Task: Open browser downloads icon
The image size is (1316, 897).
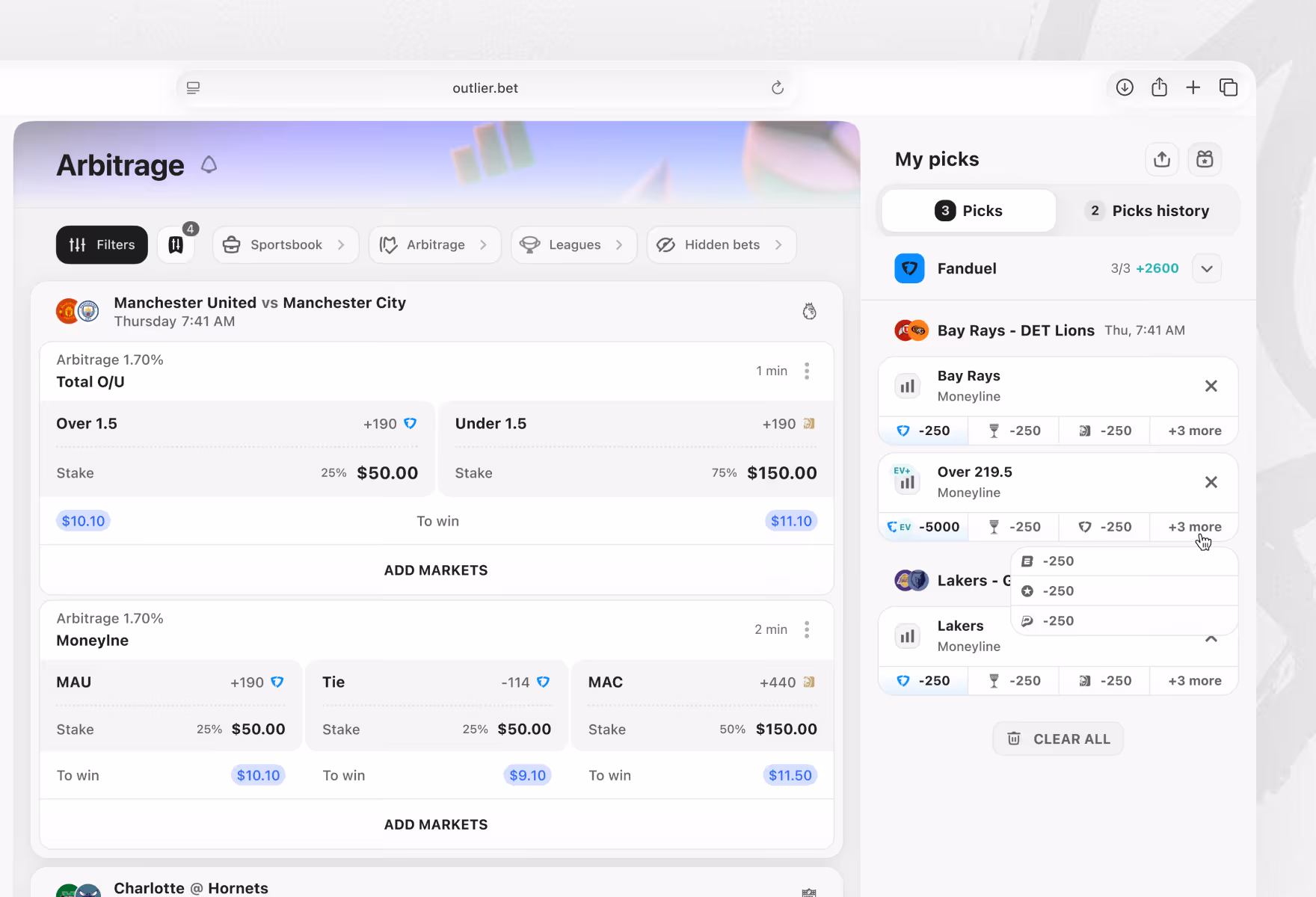Action: click(x=1125, y=87)
